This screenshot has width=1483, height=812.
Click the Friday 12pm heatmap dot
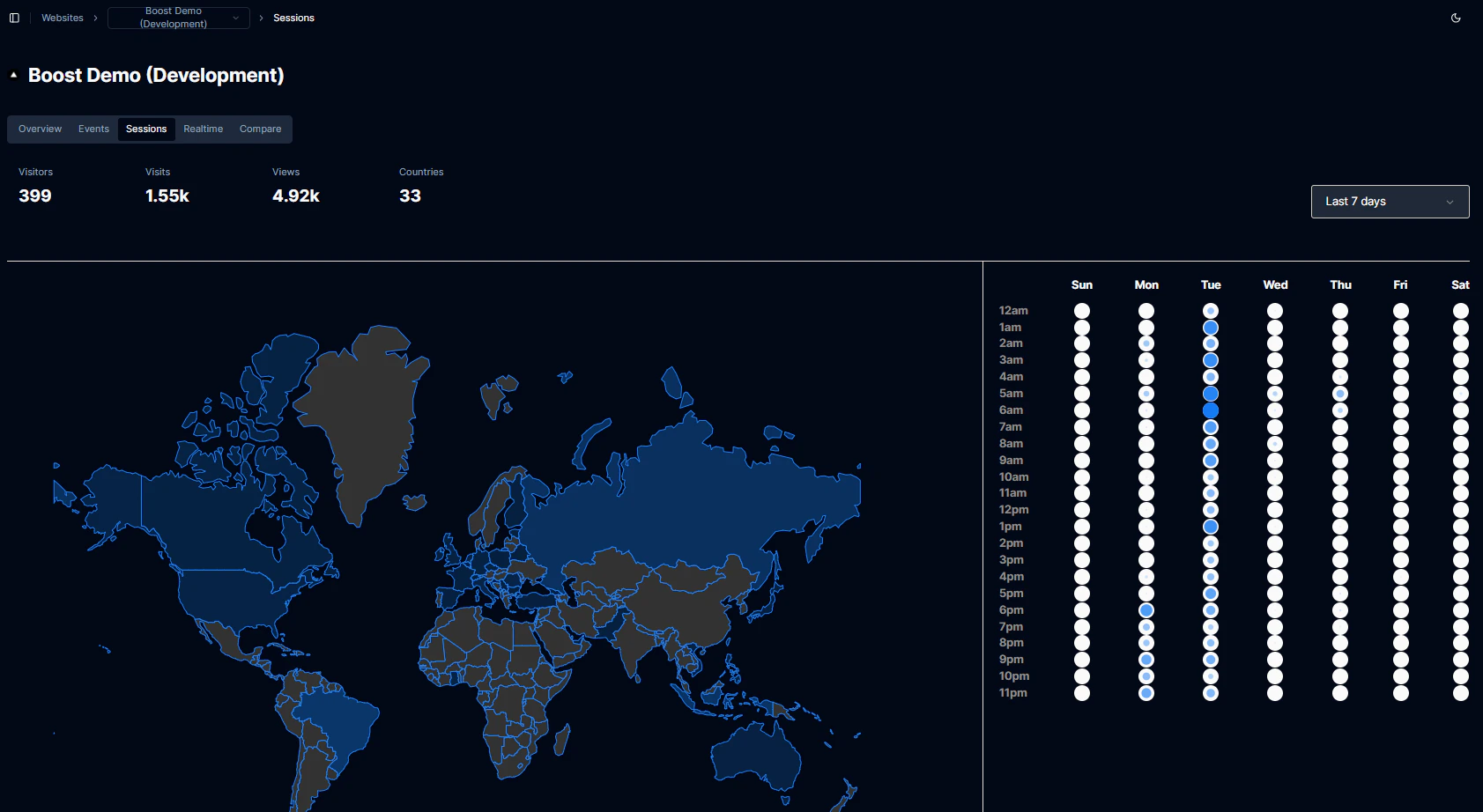coord(1401,510)
